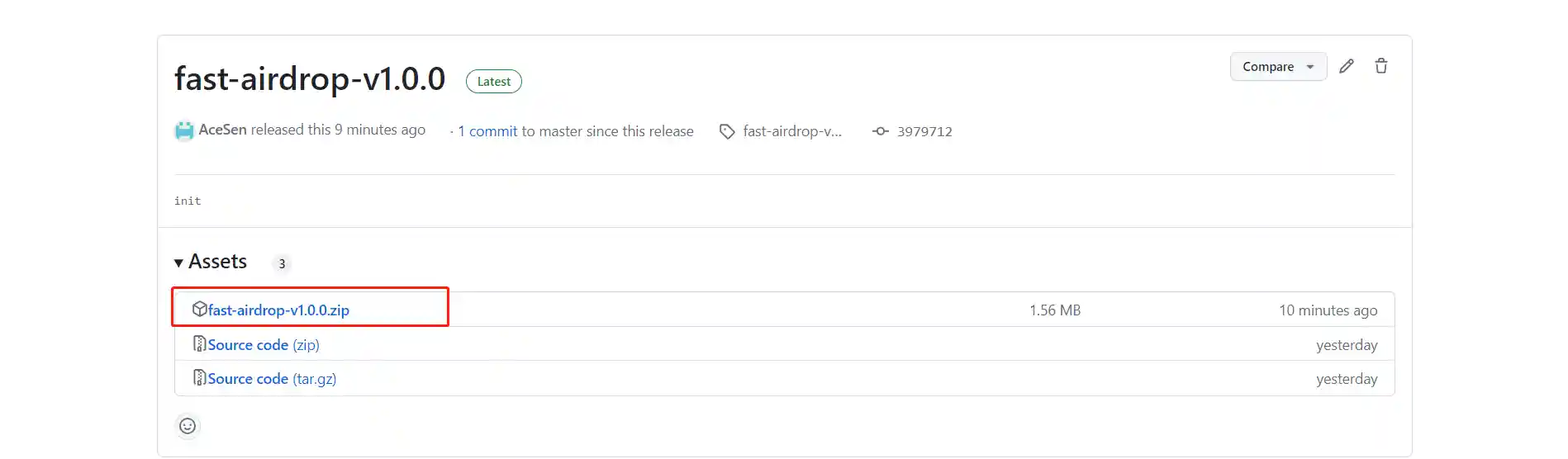Click the package icon for fast-airdrop-v1.0.0.zip
Image resolution: width=1568 pixels, height=459 pixels.
[x=199, y=309]
